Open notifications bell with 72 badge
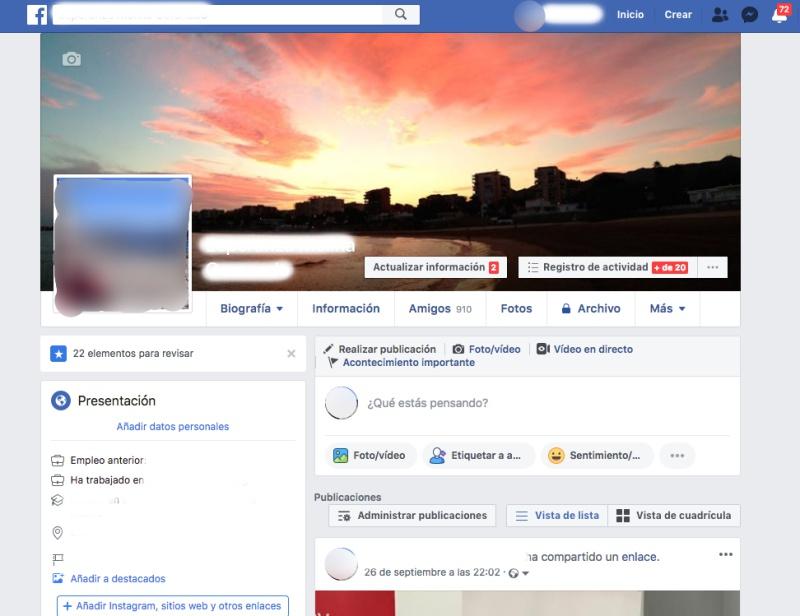The width and height of the screenshot is (800, 616). tap(778, 15)
